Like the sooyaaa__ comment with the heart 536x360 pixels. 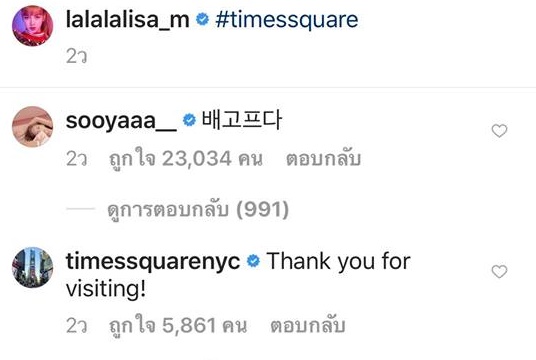499,131
